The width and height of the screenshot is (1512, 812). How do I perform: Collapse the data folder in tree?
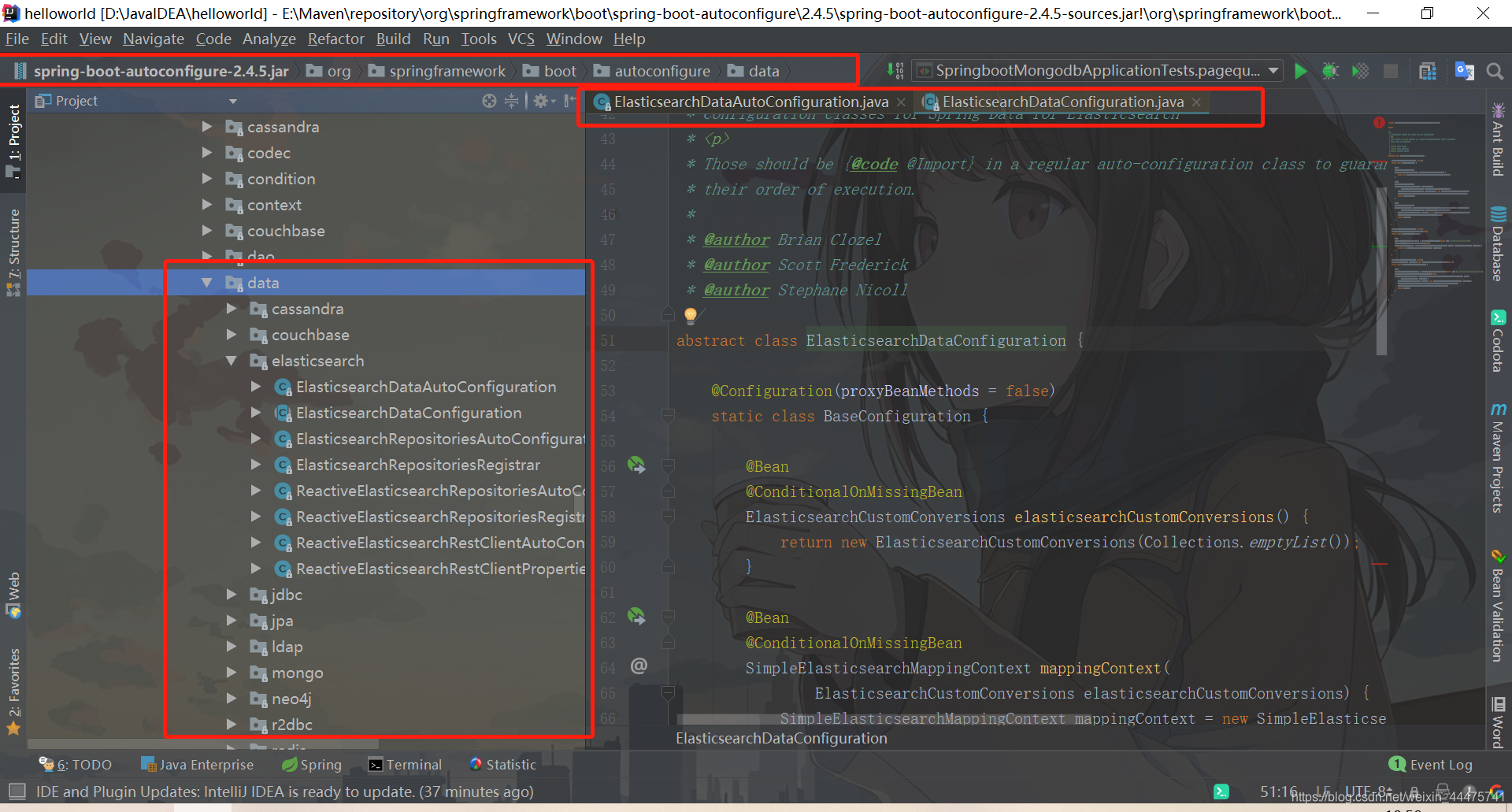[207, 283]
